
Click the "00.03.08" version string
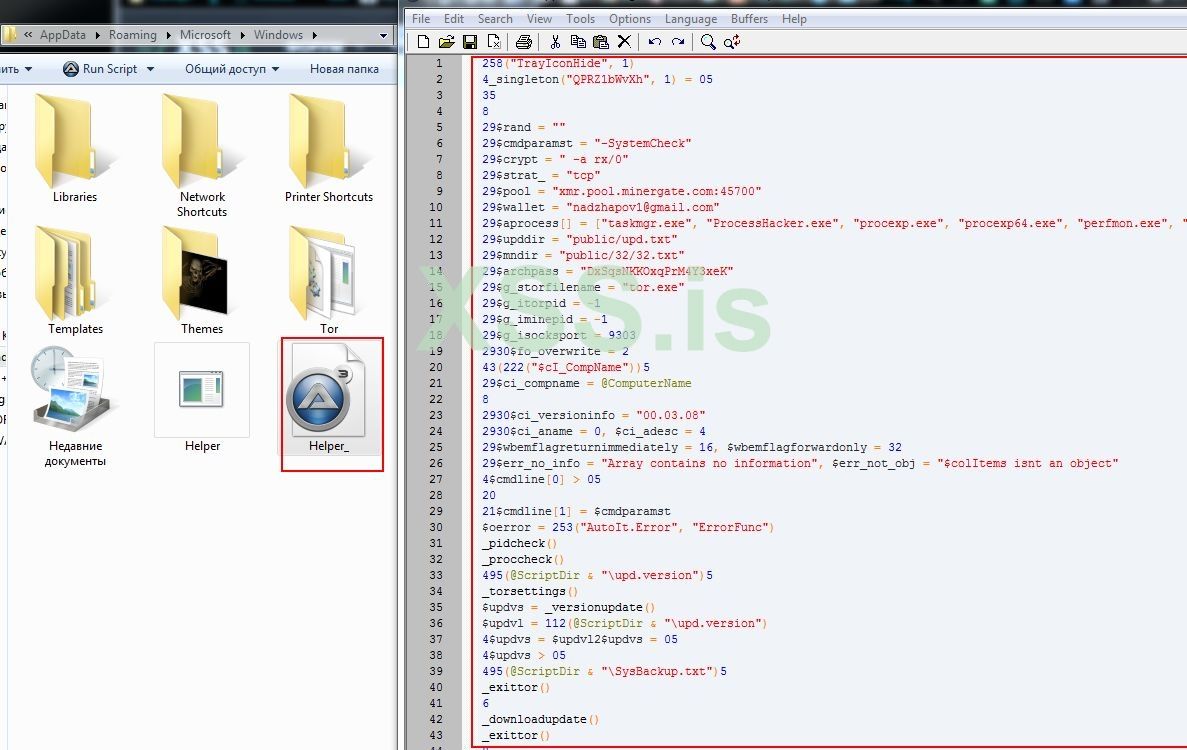tap(671, 415)
